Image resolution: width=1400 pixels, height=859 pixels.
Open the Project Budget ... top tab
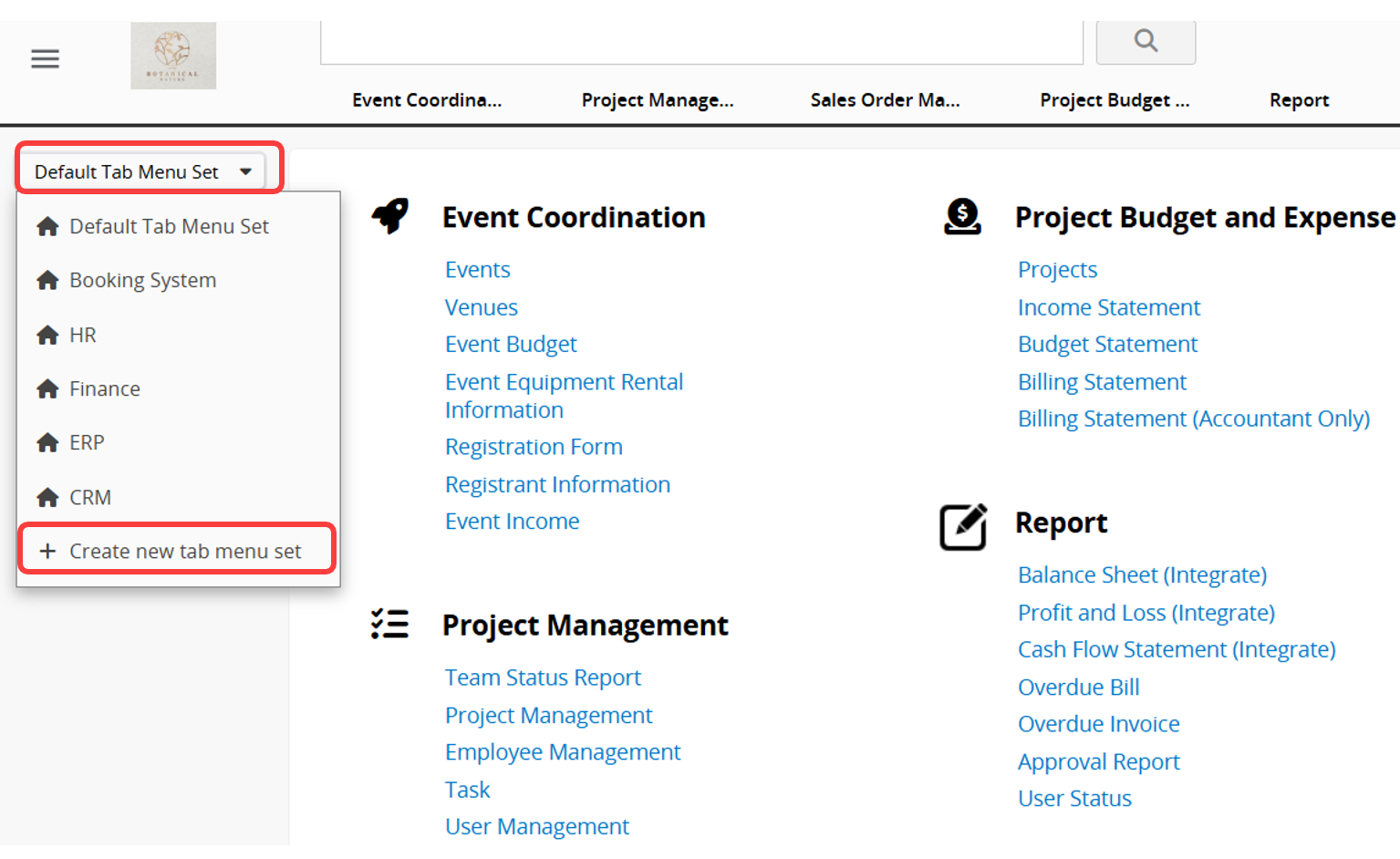[x=1114, y=100]
